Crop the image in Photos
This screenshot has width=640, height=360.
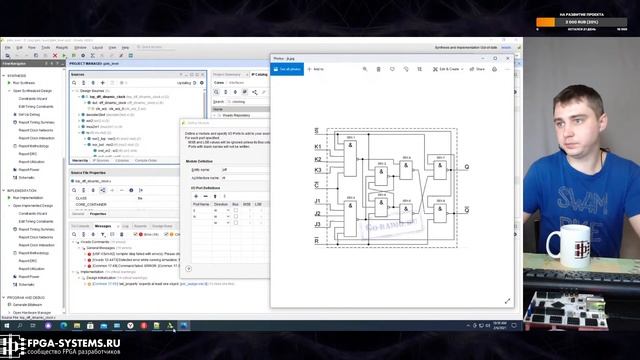[420, 69]
